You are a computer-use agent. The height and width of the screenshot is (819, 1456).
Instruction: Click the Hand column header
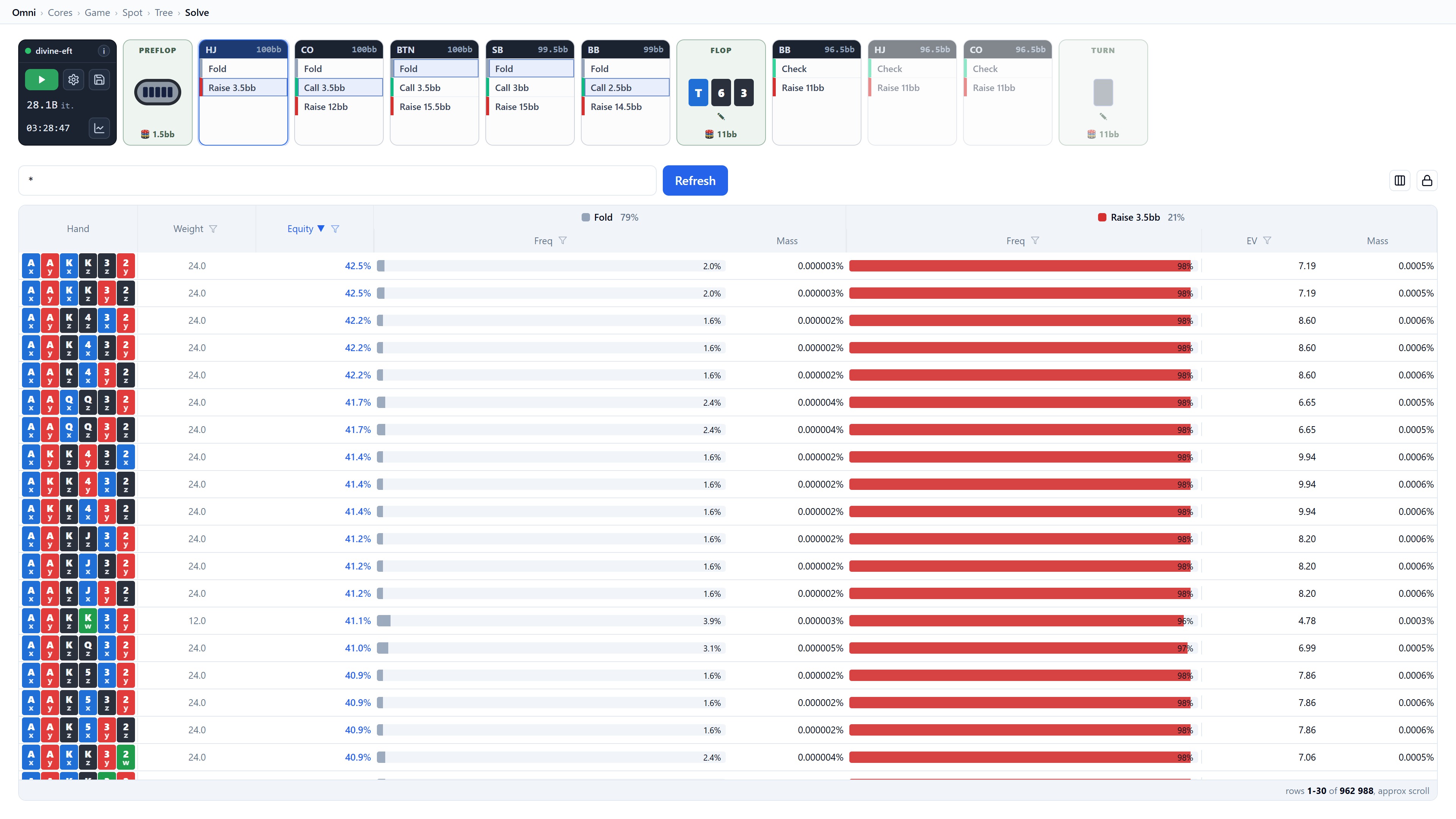(x=78, y=229)
